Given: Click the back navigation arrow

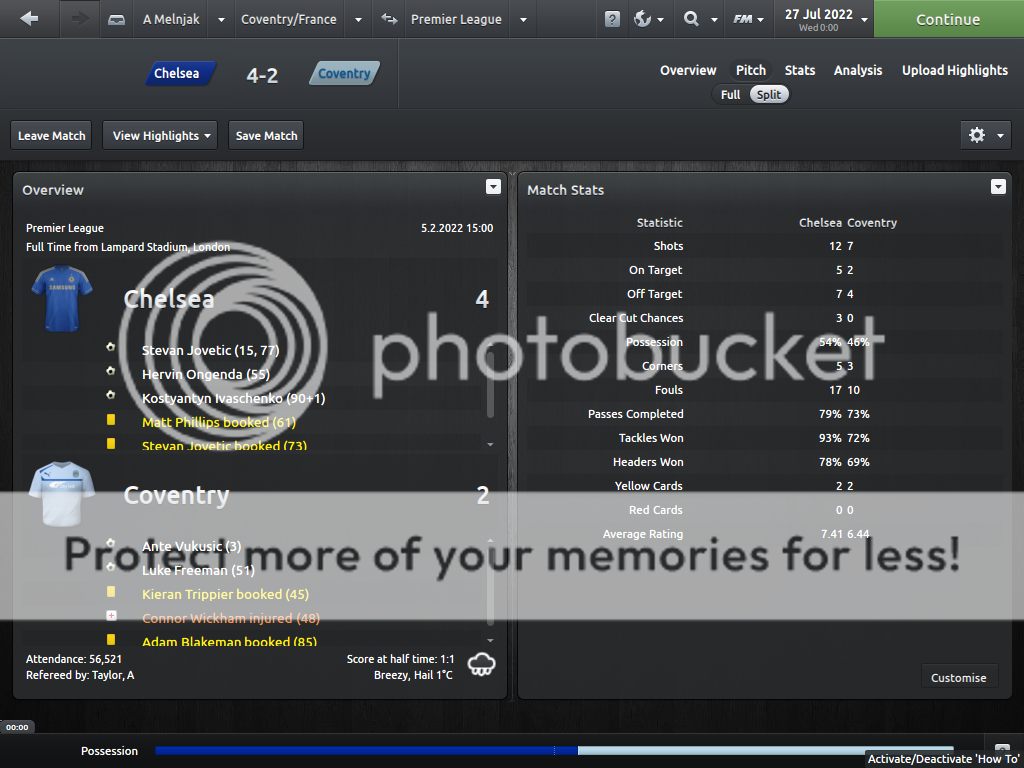Looking at the screenshot, I should click(x=29, y=19).
